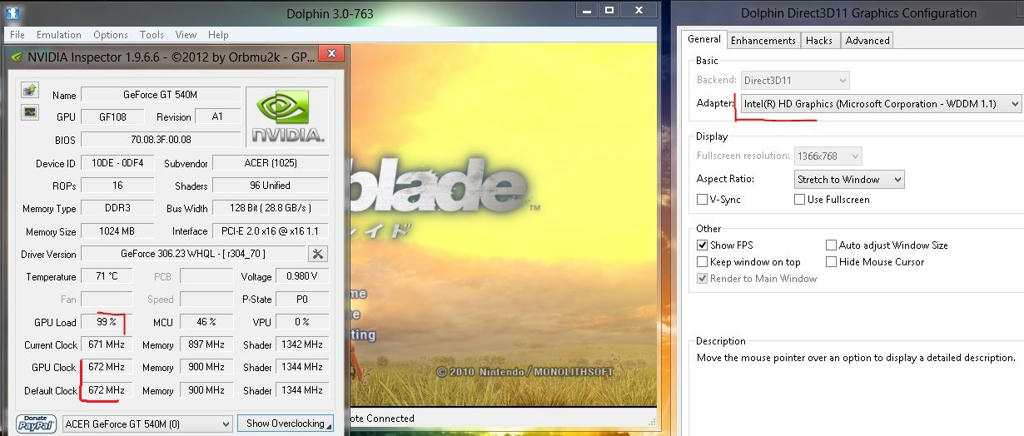This screenshot has height=436, width=1024.
Task: Click Show Overclocking button
Action: tap(285, 424)
